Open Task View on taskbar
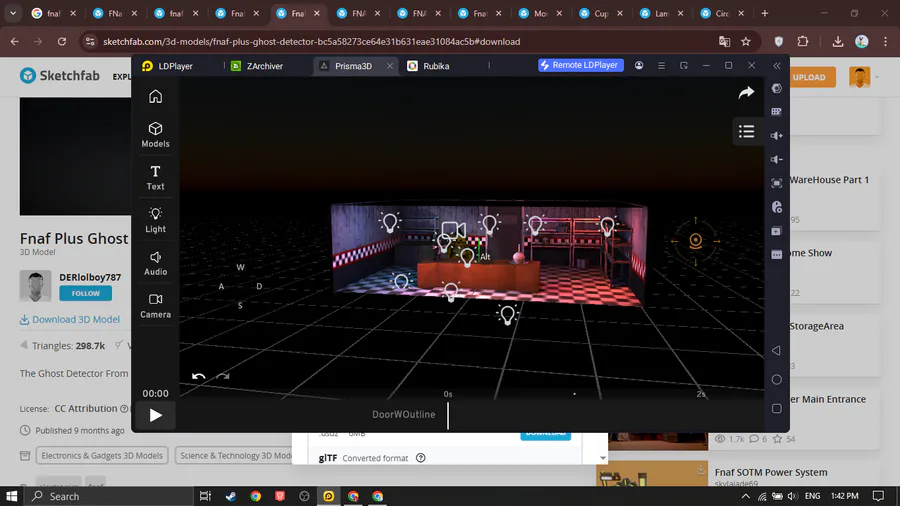The width and height of the screenshot is (900, 506). [205, 496]
